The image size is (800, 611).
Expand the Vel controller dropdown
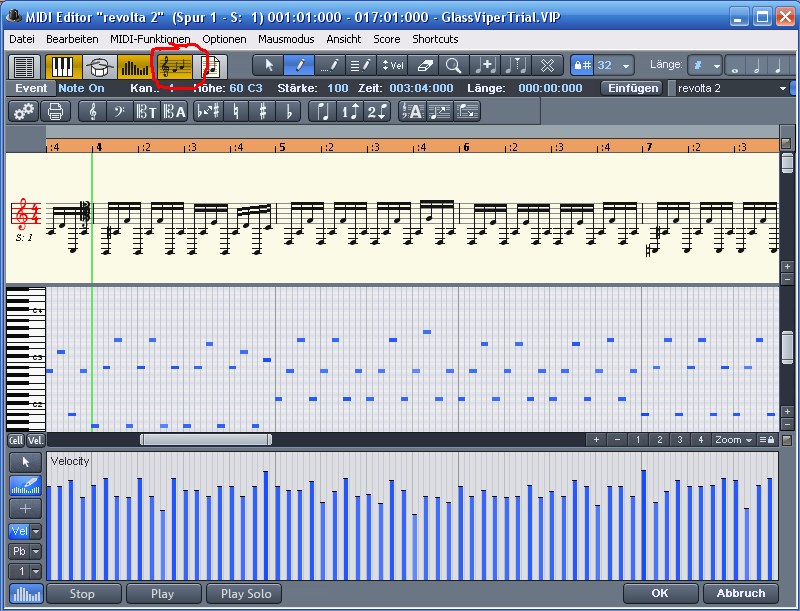click(36, 531)
